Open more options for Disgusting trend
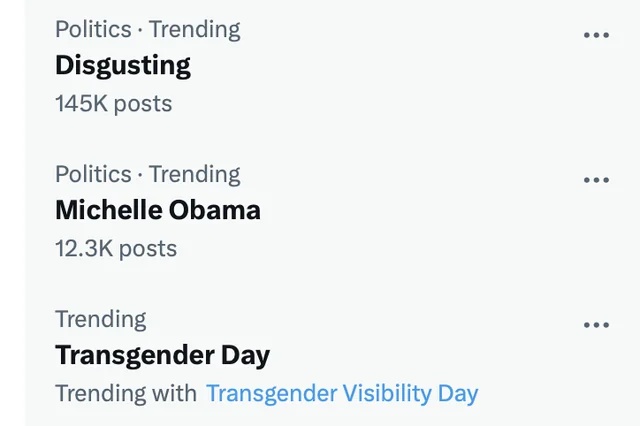The image size is (640, 426). pyautogui.click(x=596, y=35)
